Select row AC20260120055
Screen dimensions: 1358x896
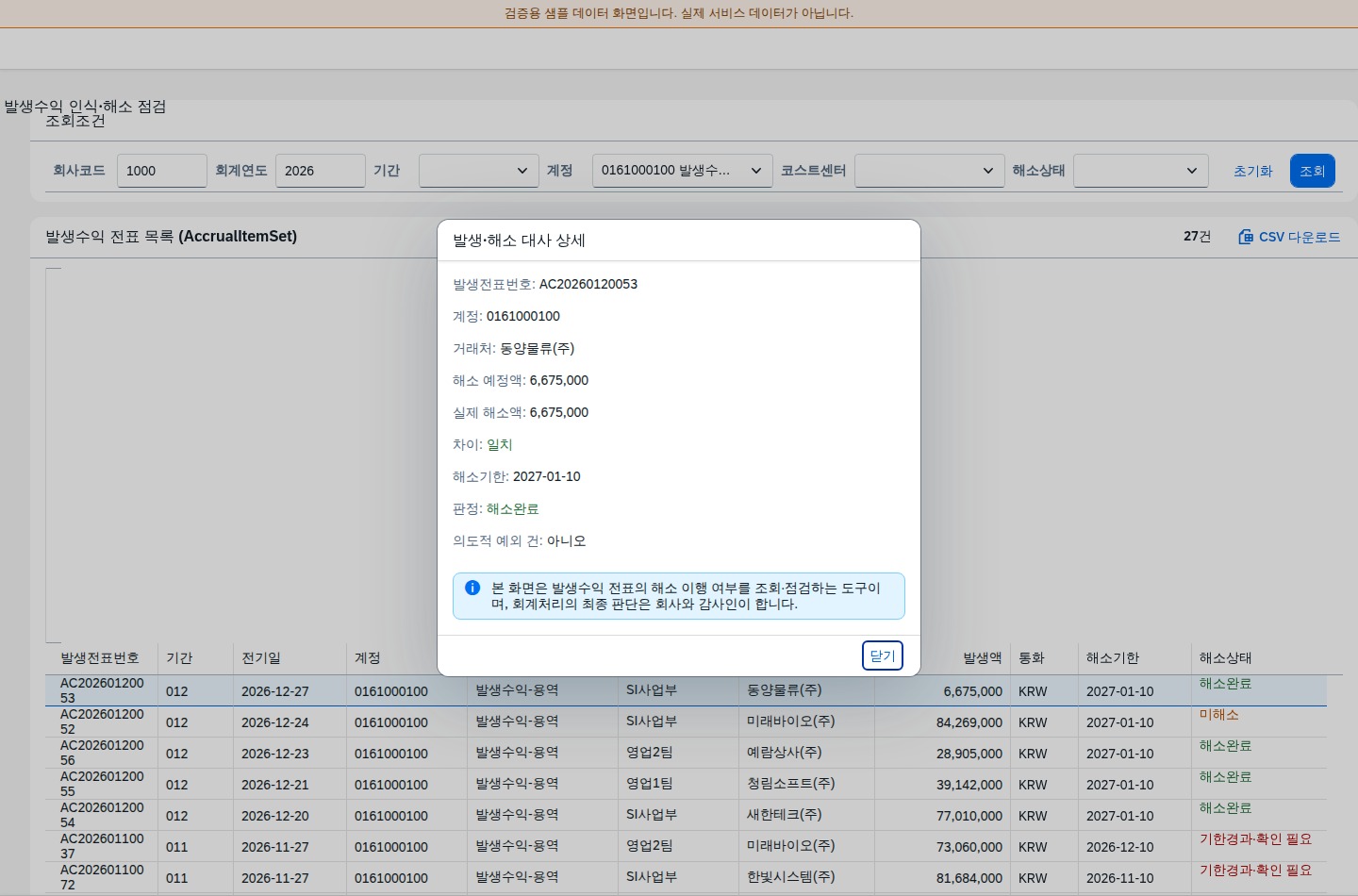click(x=686, y=784)
